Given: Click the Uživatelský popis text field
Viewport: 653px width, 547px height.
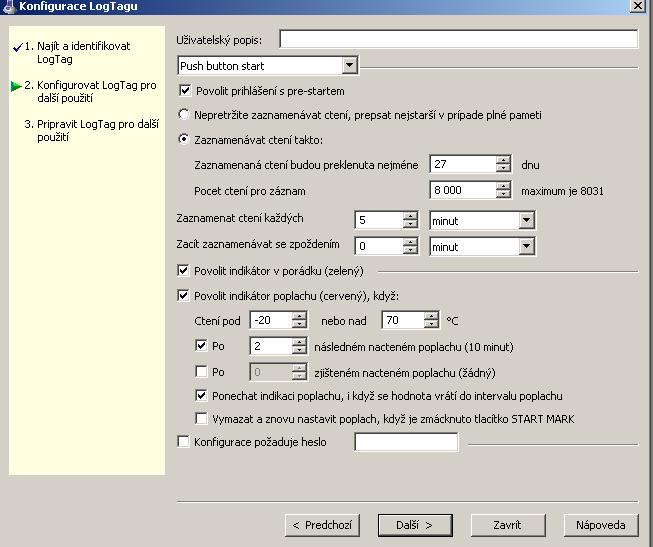Looking at the screenshot, I should point(459,39).
